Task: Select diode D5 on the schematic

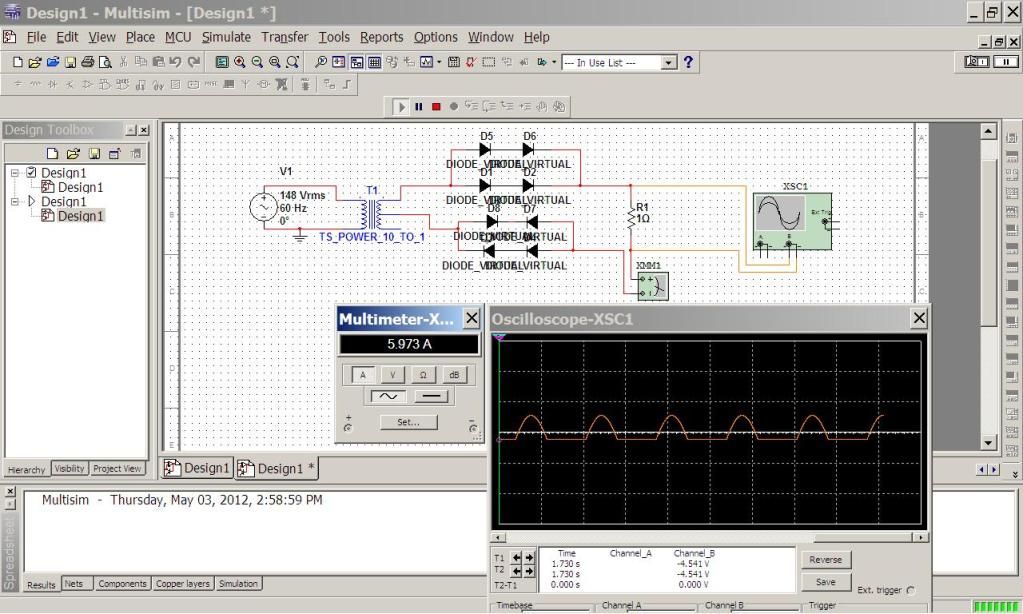Action: [485, 149]
